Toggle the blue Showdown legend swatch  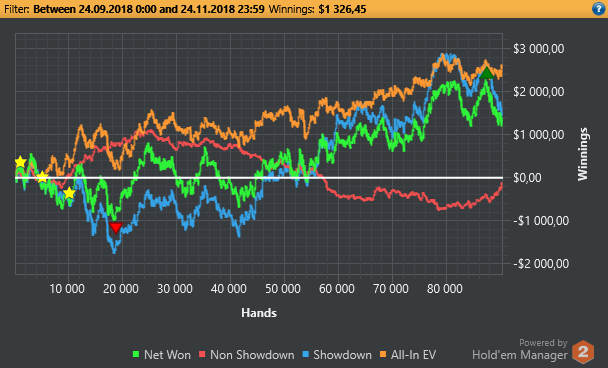pos(306,354)
